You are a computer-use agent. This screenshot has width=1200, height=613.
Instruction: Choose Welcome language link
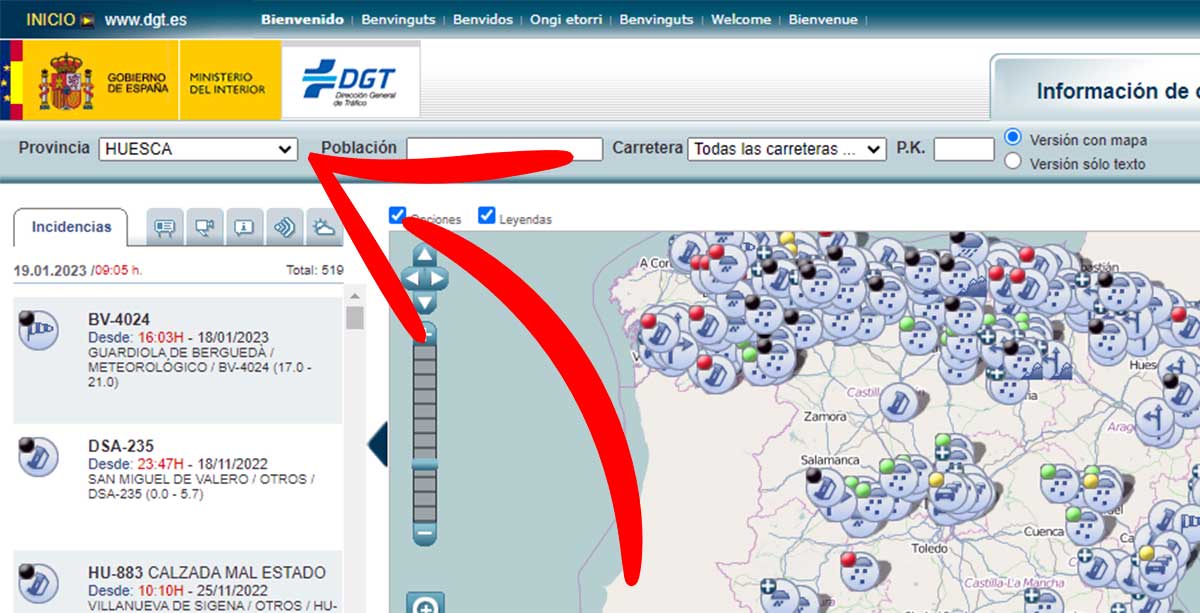click(741, 19)
